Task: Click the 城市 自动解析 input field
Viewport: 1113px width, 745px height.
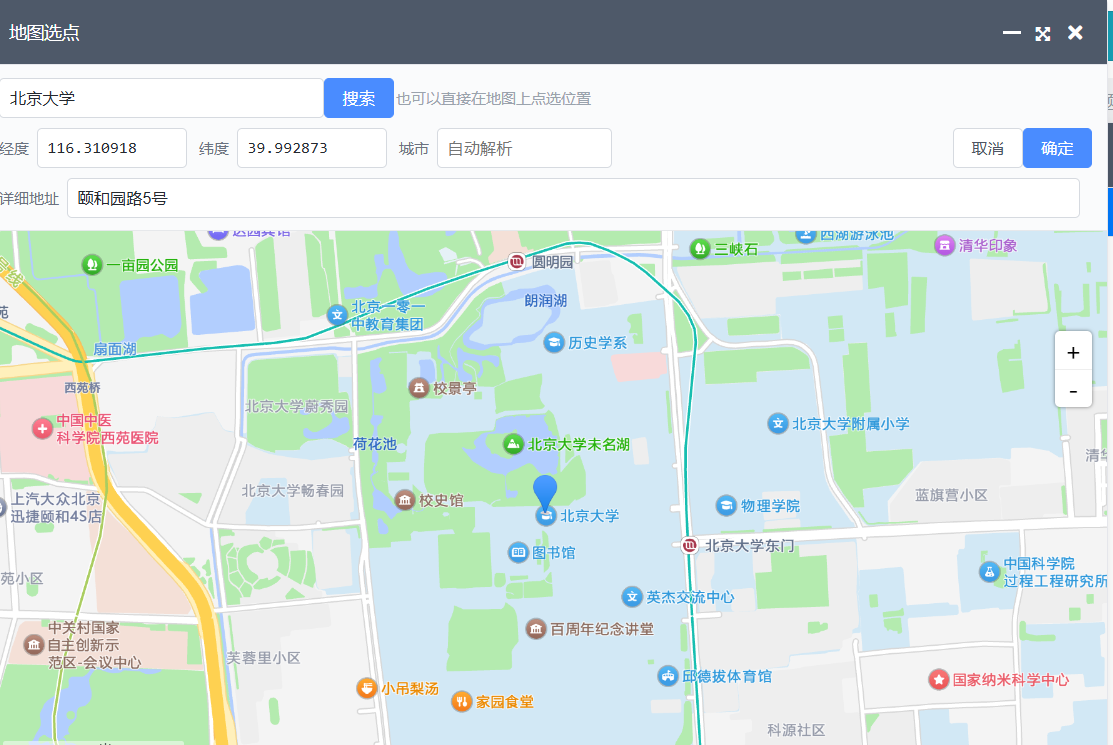Action: click(x=524, y=148)
